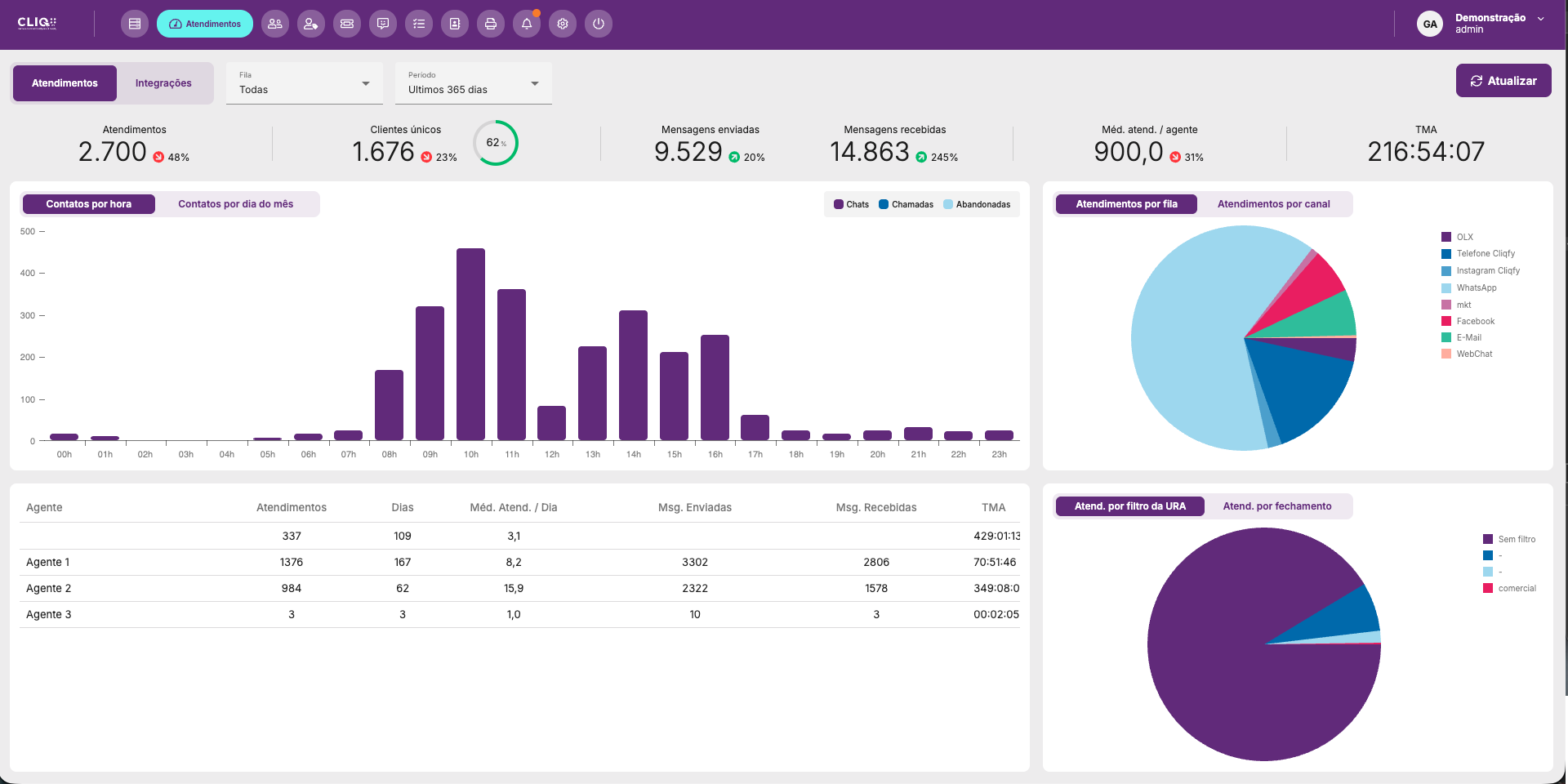This screenshot has width=1568, height=784.
Task: Click the 62% circular progress indicator
Action: (x=496, y=143)
